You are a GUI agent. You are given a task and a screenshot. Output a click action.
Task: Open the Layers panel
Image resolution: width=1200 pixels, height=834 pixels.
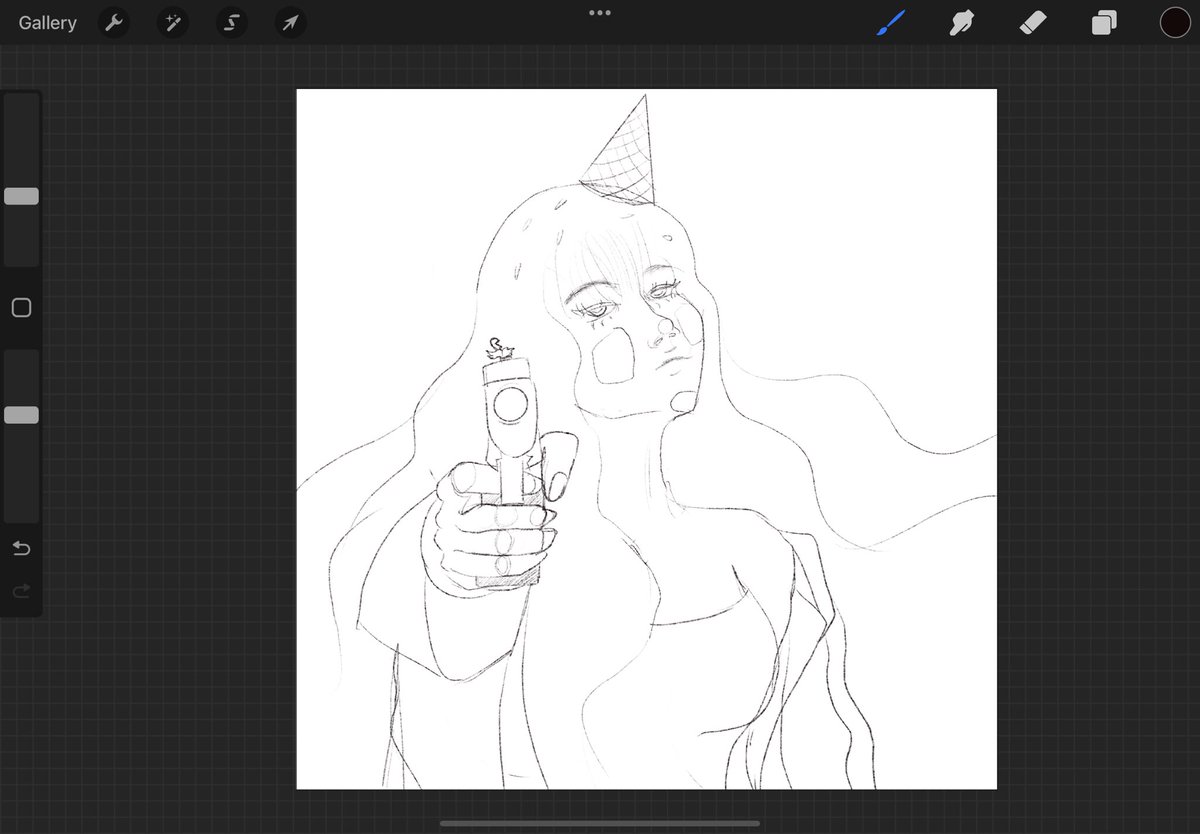coord(1104,23)
